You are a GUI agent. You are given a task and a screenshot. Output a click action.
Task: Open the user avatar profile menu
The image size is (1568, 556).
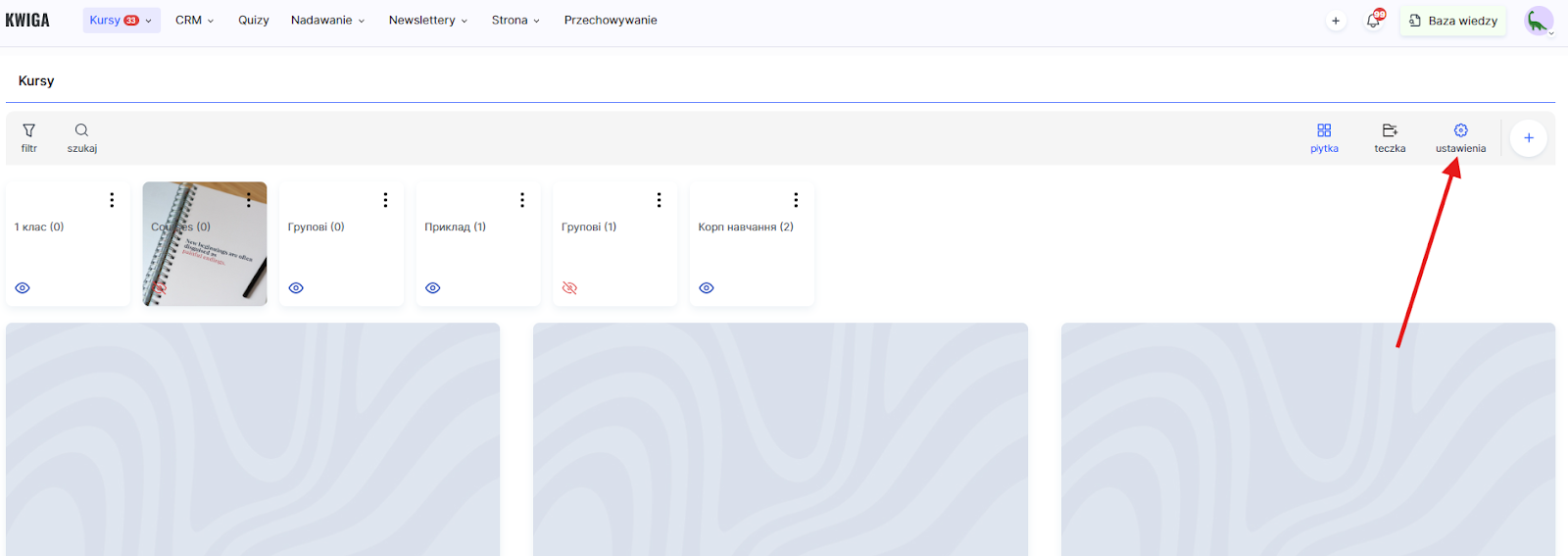[x=1538, y=21]
